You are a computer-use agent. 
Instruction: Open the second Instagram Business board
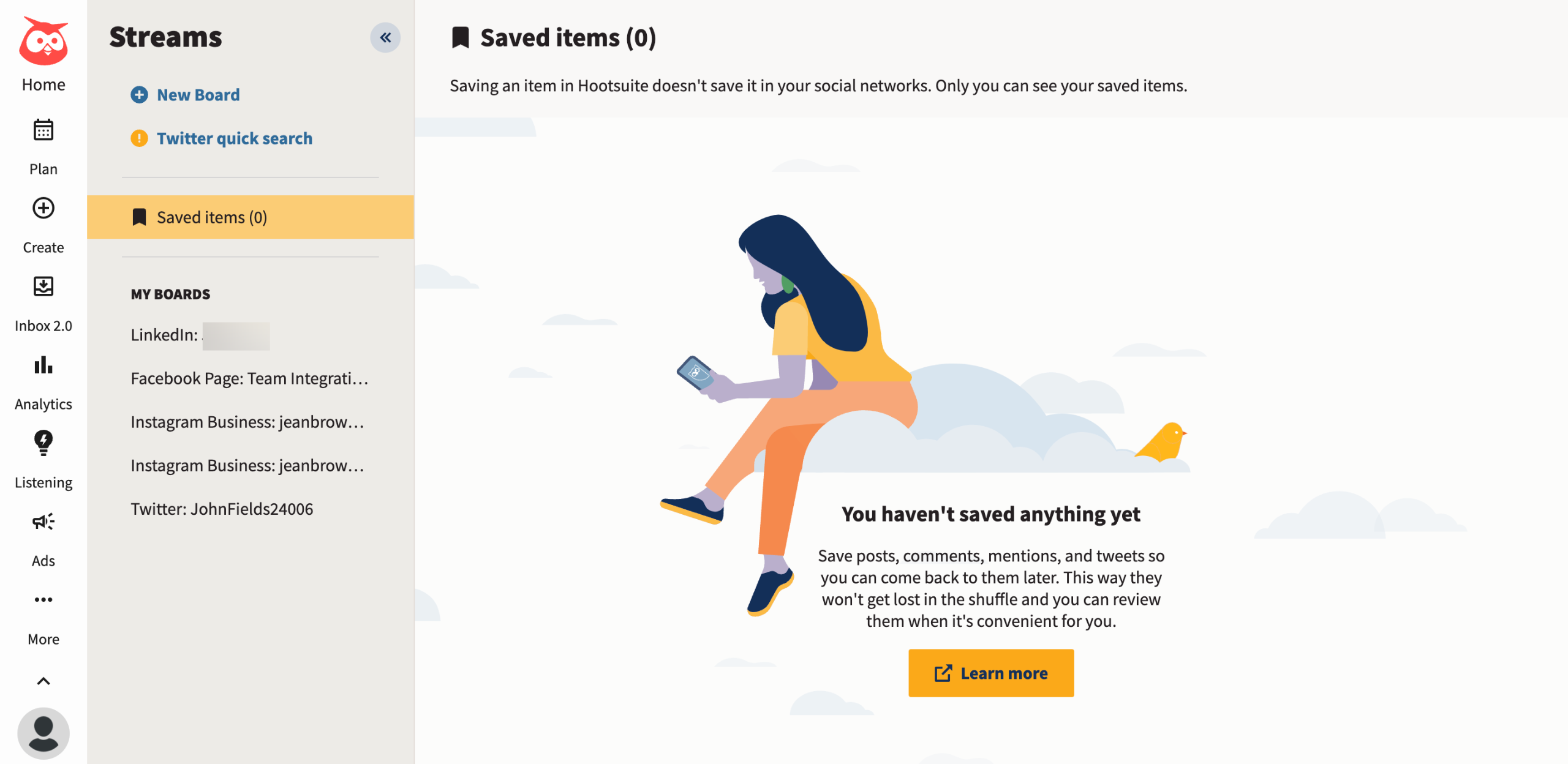point(248,465)
